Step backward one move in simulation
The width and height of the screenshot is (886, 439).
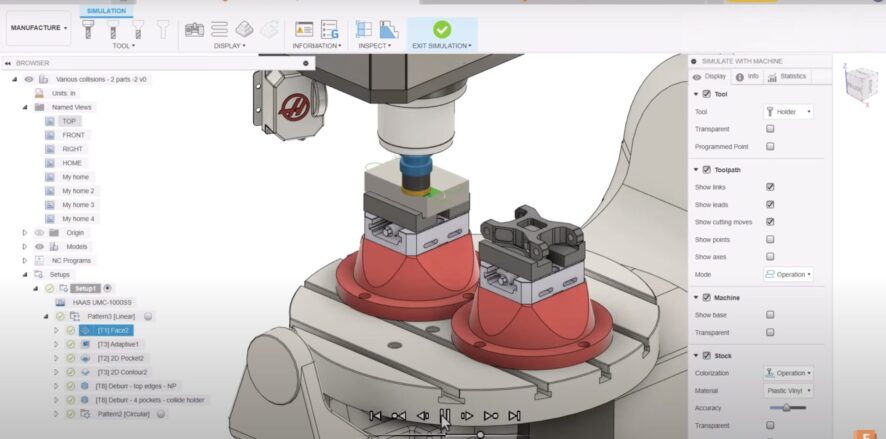tap(422, 416)
